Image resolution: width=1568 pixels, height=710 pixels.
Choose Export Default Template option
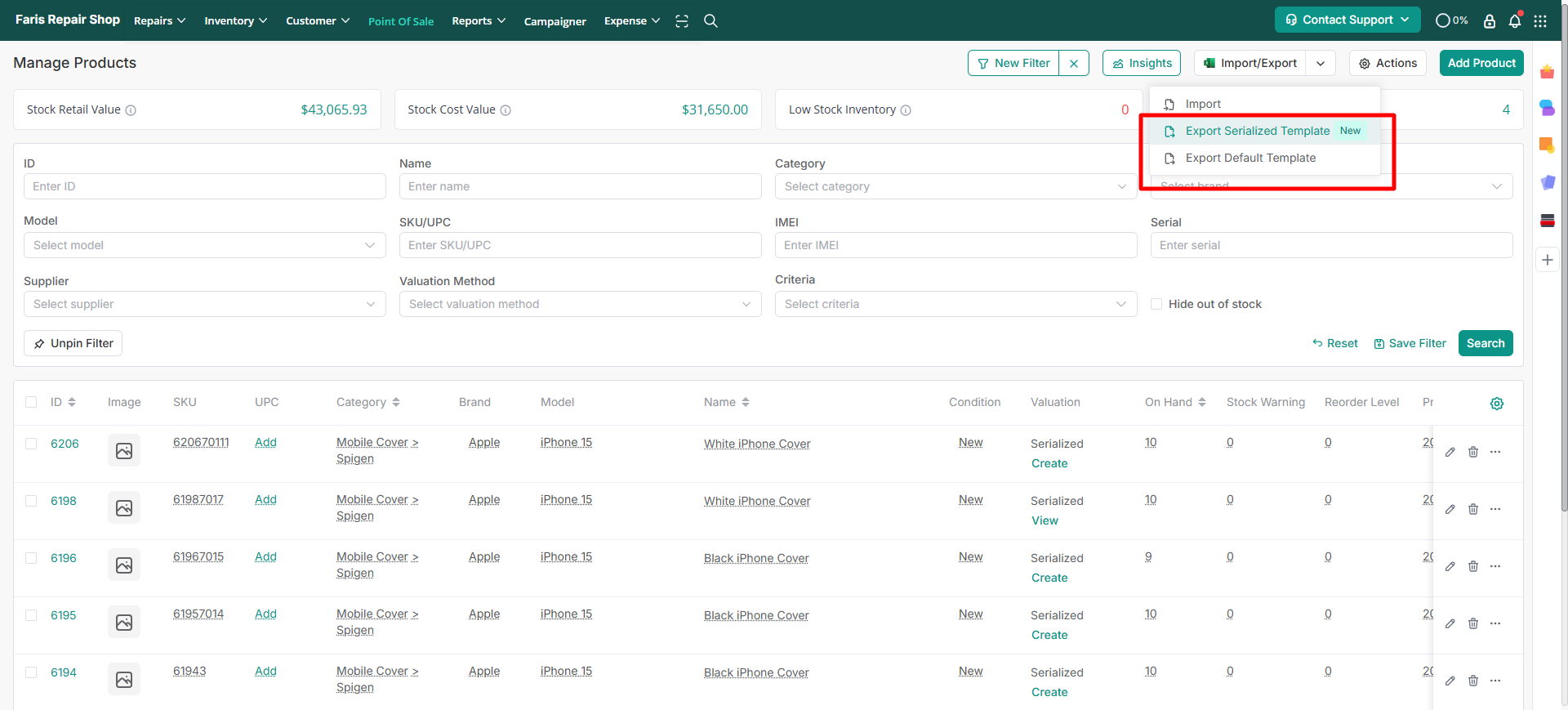pos(1264,158)
